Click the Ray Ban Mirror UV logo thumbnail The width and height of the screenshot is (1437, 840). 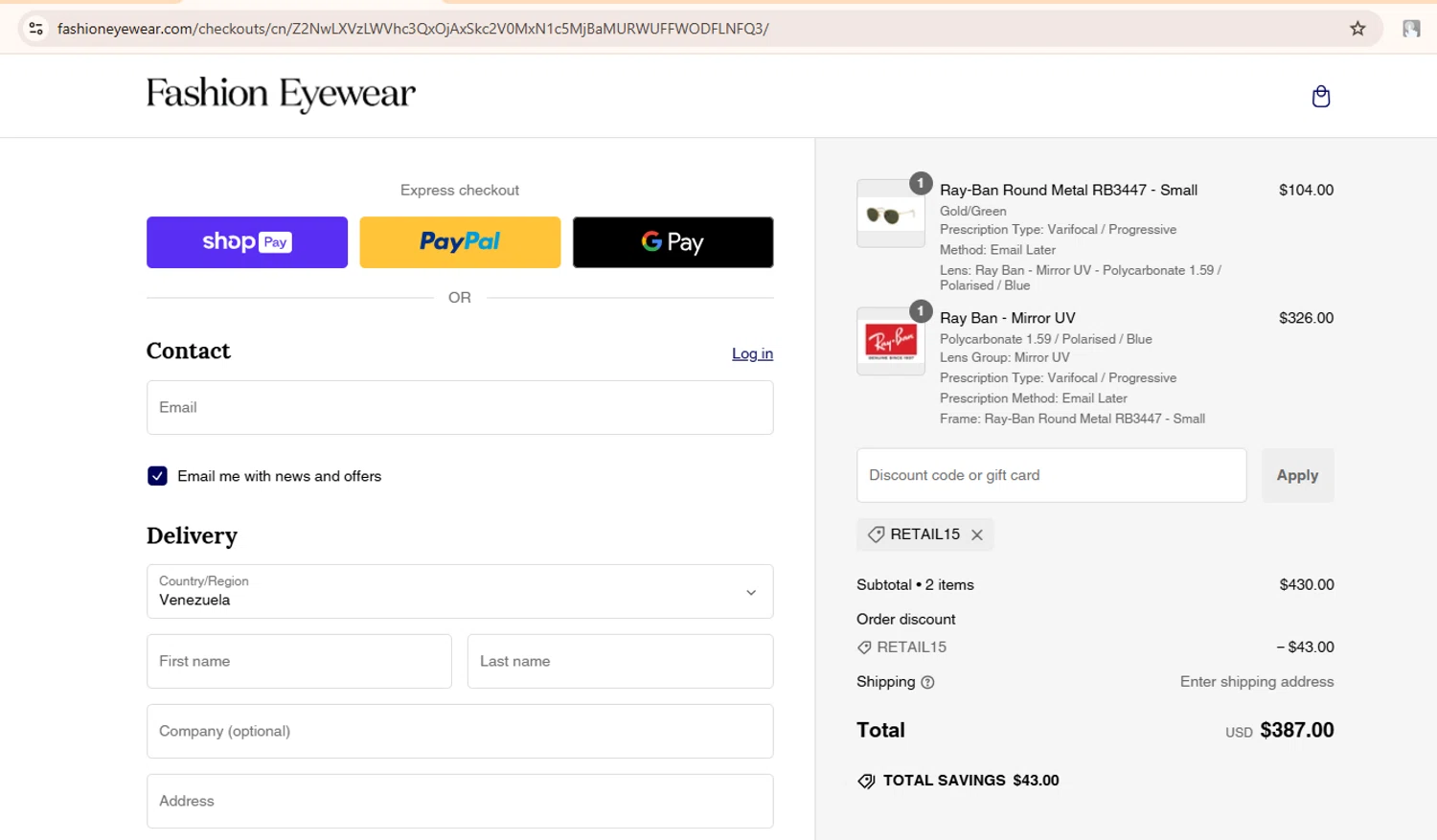pyautogui.click(x=891, y=341)
